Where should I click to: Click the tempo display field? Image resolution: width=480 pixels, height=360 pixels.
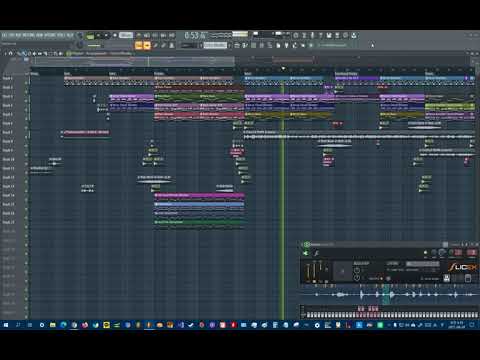pyautogui.click(x=126, y=35)
